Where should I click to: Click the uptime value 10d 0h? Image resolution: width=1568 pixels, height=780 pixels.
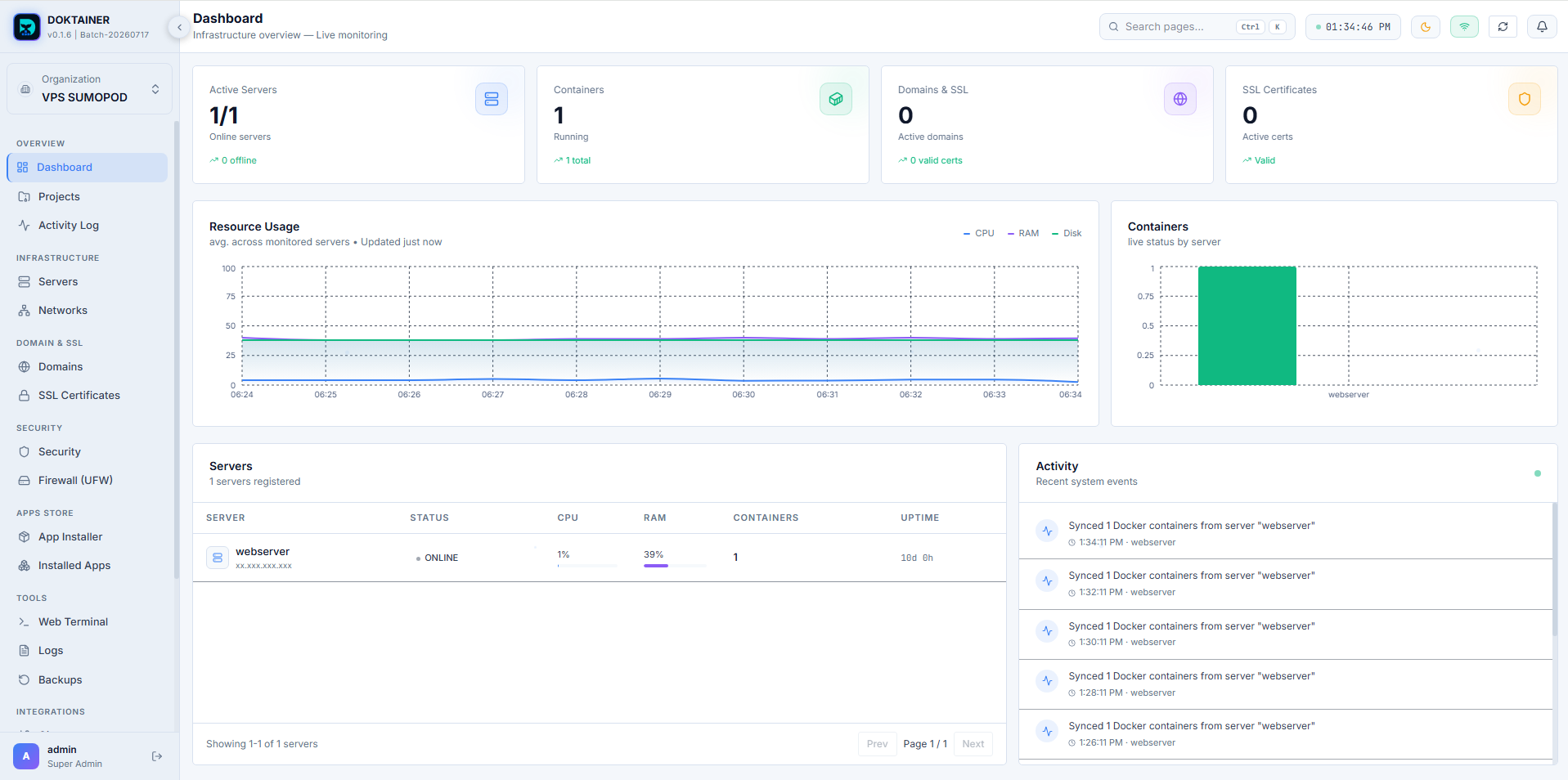[x=917, y=558]
